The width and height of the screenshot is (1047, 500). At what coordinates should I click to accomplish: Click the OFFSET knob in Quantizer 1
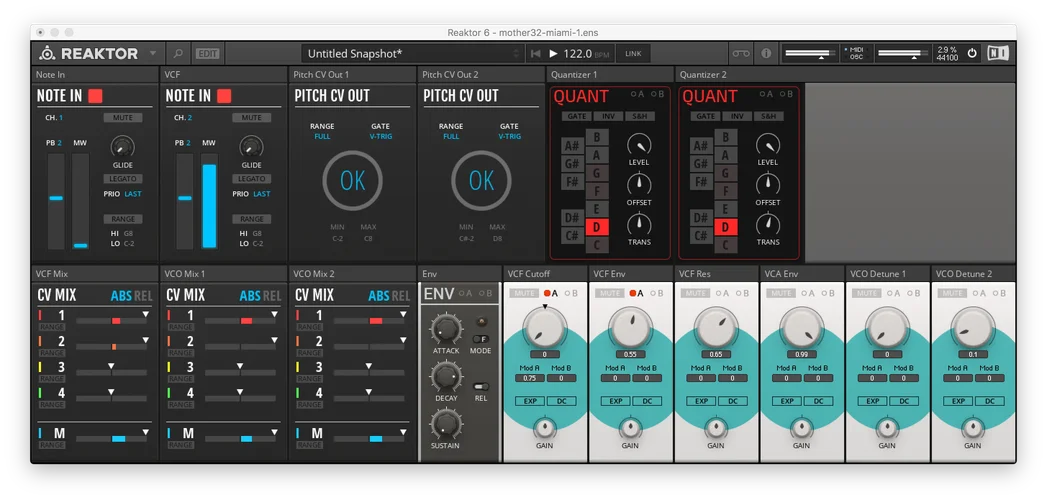coord(639,184)
